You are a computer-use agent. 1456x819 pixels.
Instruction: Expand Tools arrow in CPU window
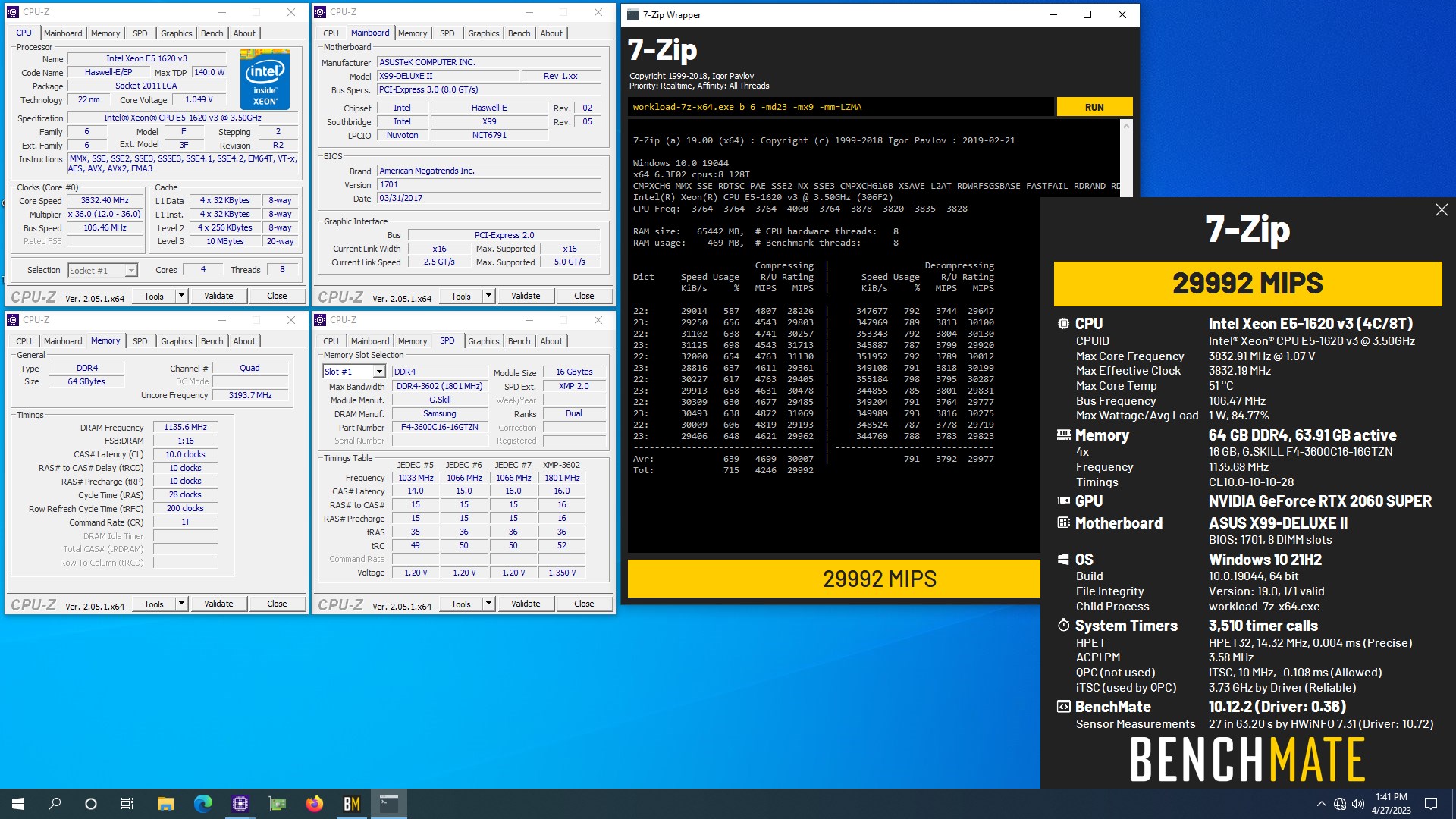pyautogui.click(x=181, y=296)
